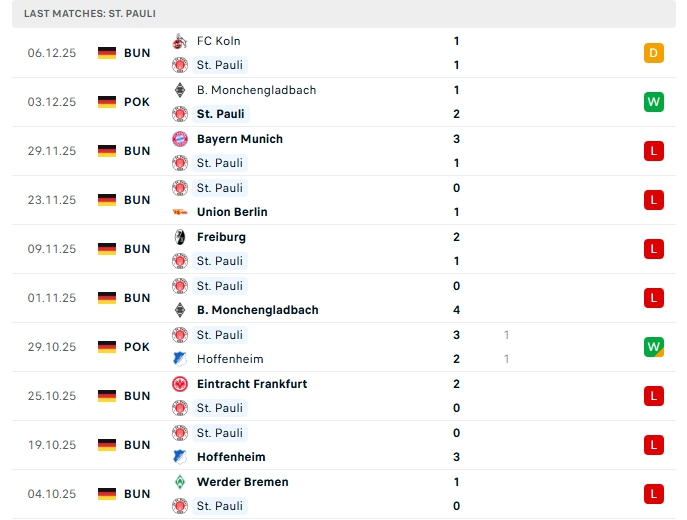Select the Werder Bremen team name
The width and height of the screenshot is (687, 520).
(242, 482)
